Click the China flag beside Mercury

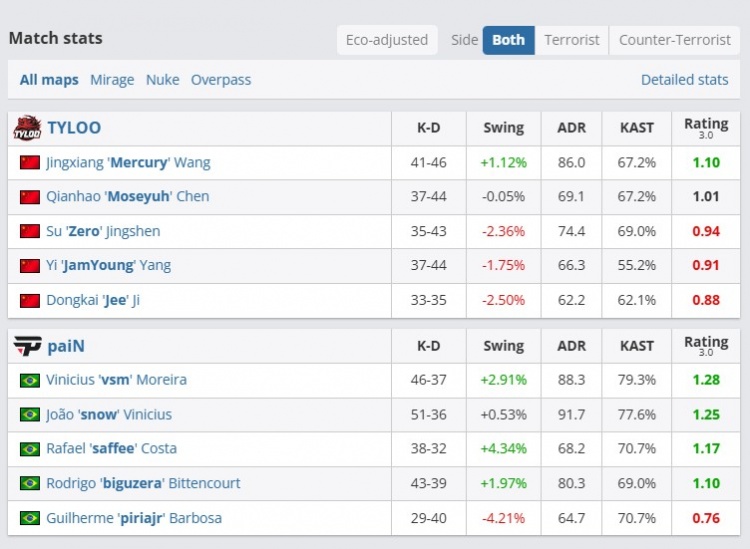click(30, 163)
